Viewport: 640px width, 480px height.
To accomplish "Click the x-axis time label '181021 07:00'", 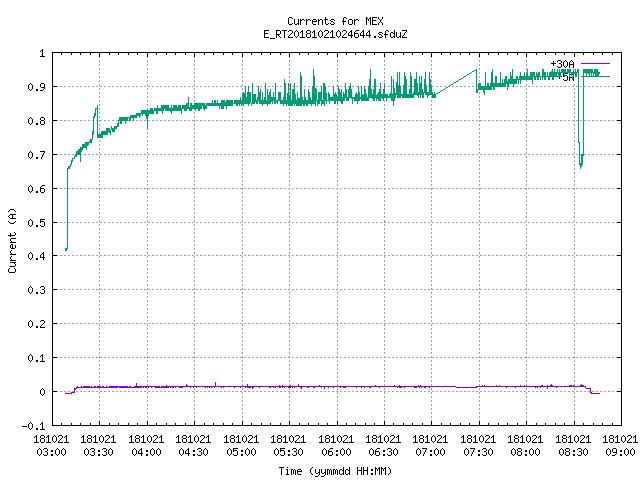I will pos(430,446).
